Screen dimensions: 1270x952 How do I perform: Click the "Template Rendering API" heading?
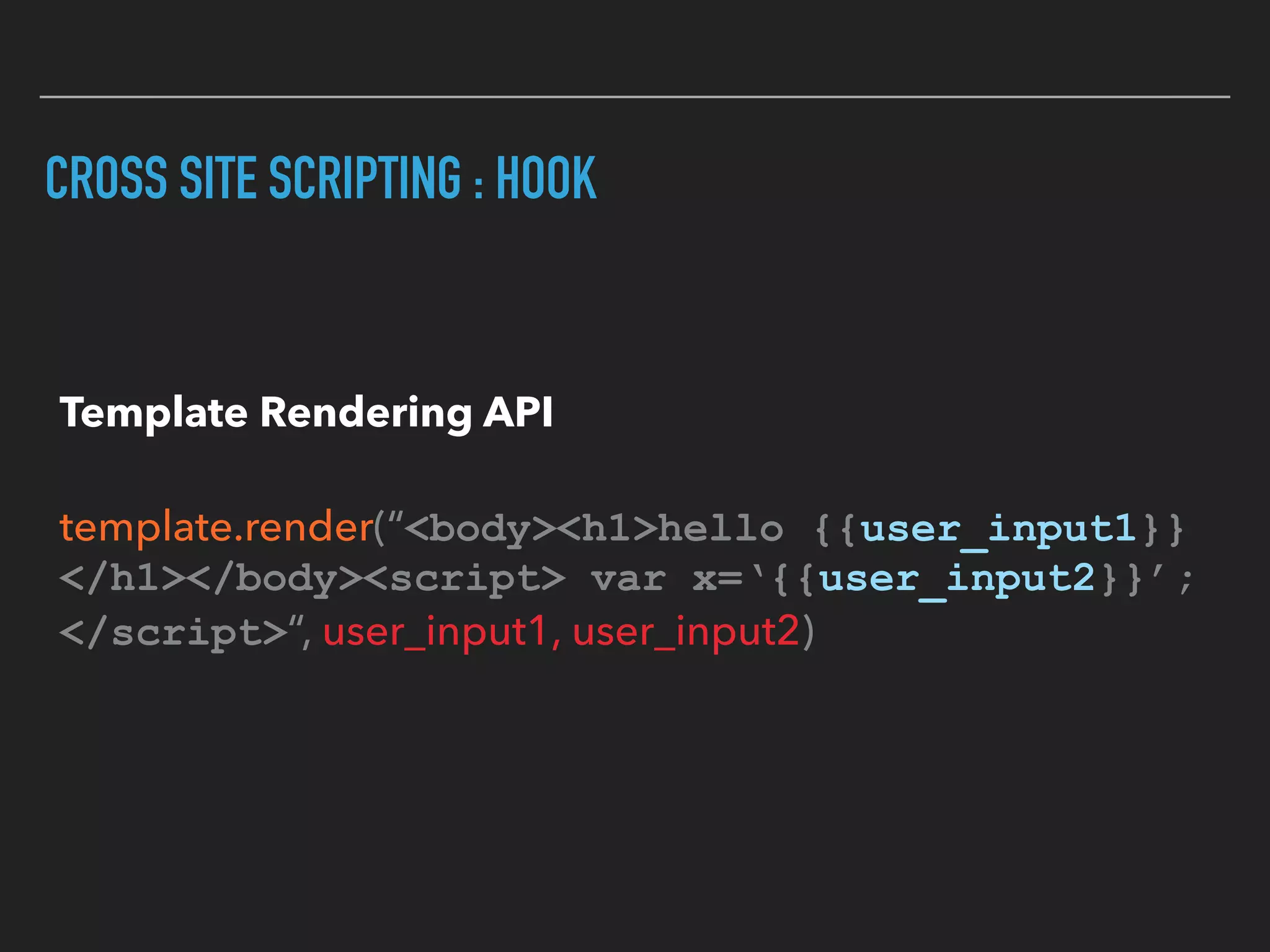[x=306, y=413]
